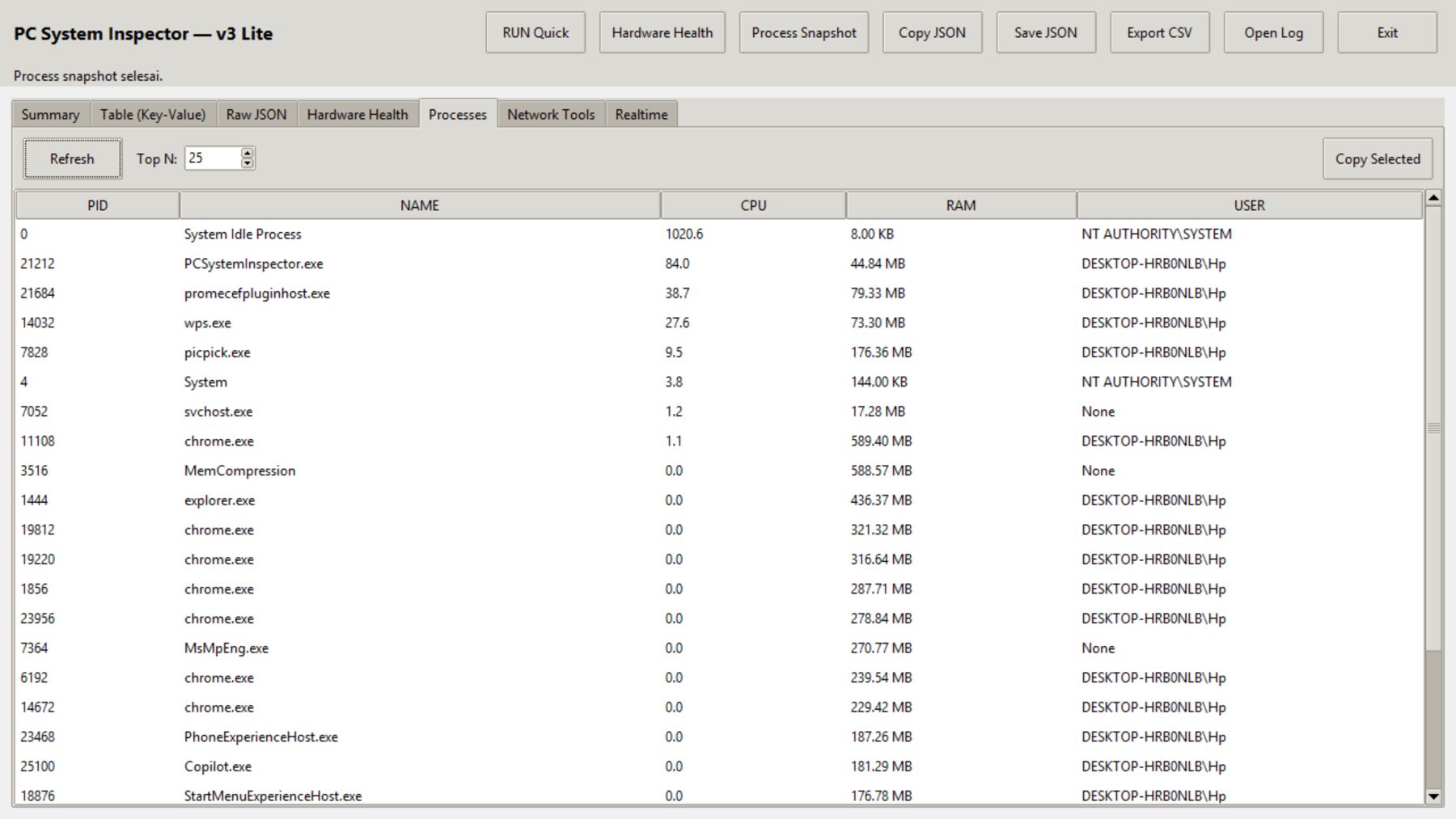Screen dimensions: 1456x819
Task: Copy JSON output to clipboard
Action: 932,32
